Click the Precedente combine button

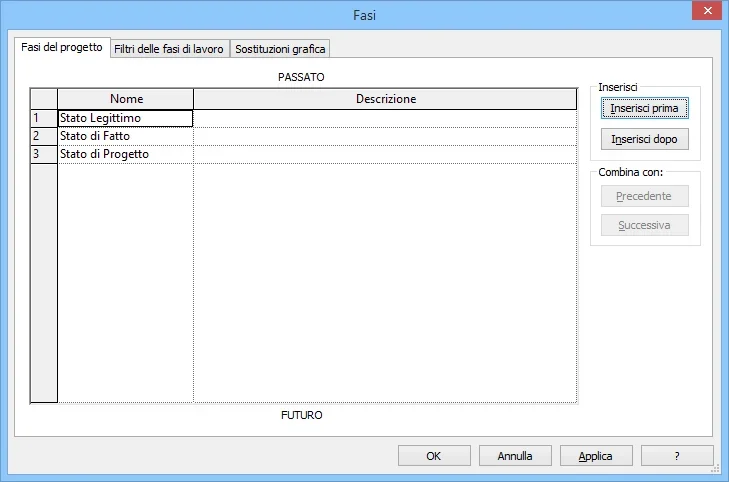pyautogui.click(x=644, y=196)
